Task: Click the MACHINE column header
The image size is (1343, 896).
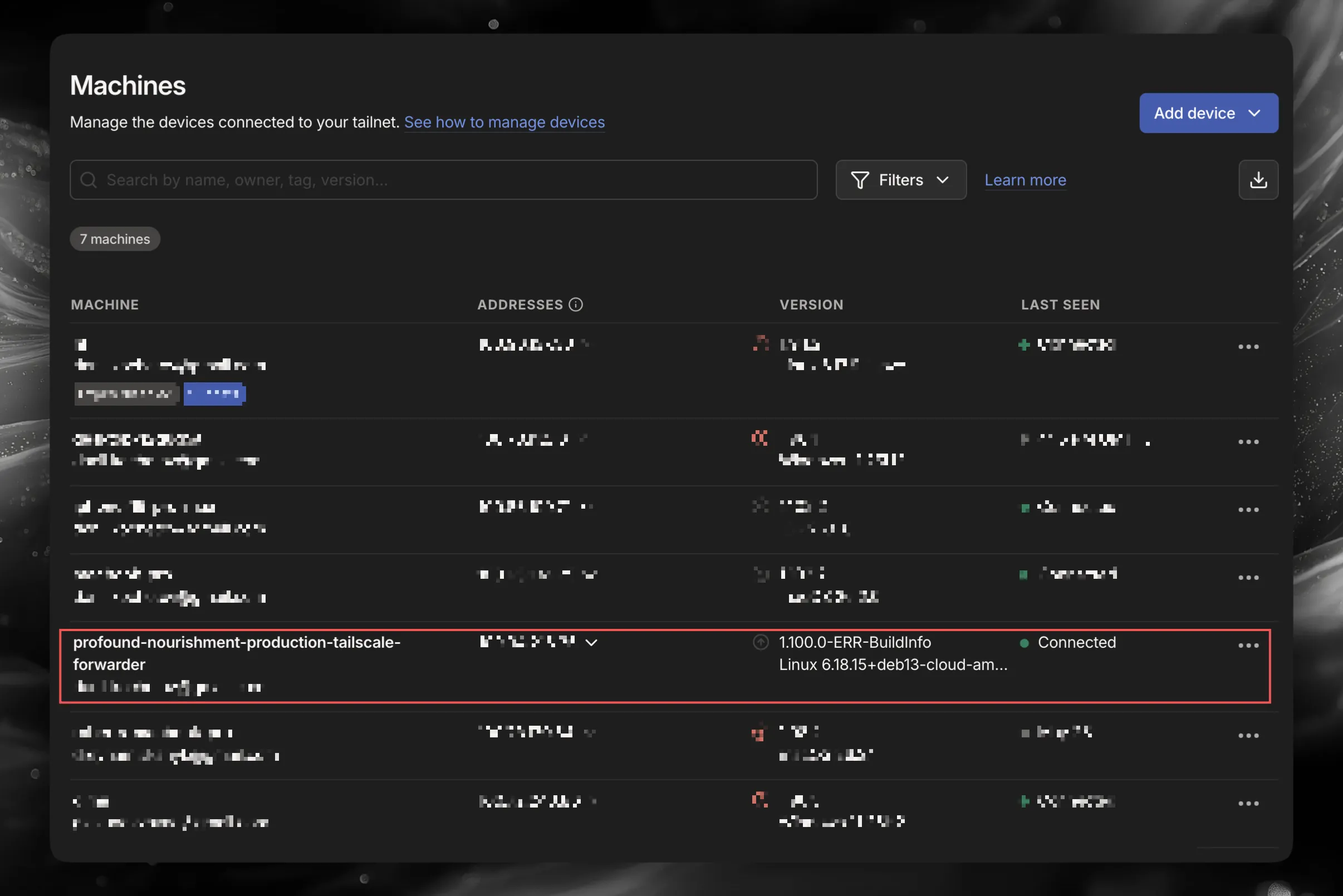Action: pyautogui.click(x=105, y=304)
